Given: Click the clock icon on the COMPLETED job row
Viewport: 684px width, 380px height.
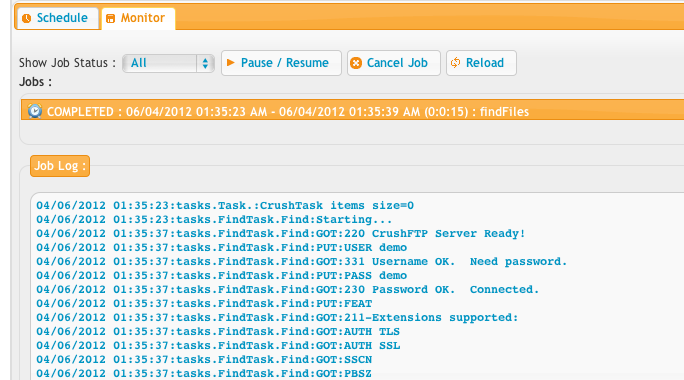Looking at the screenshot, I should (35, 111).
